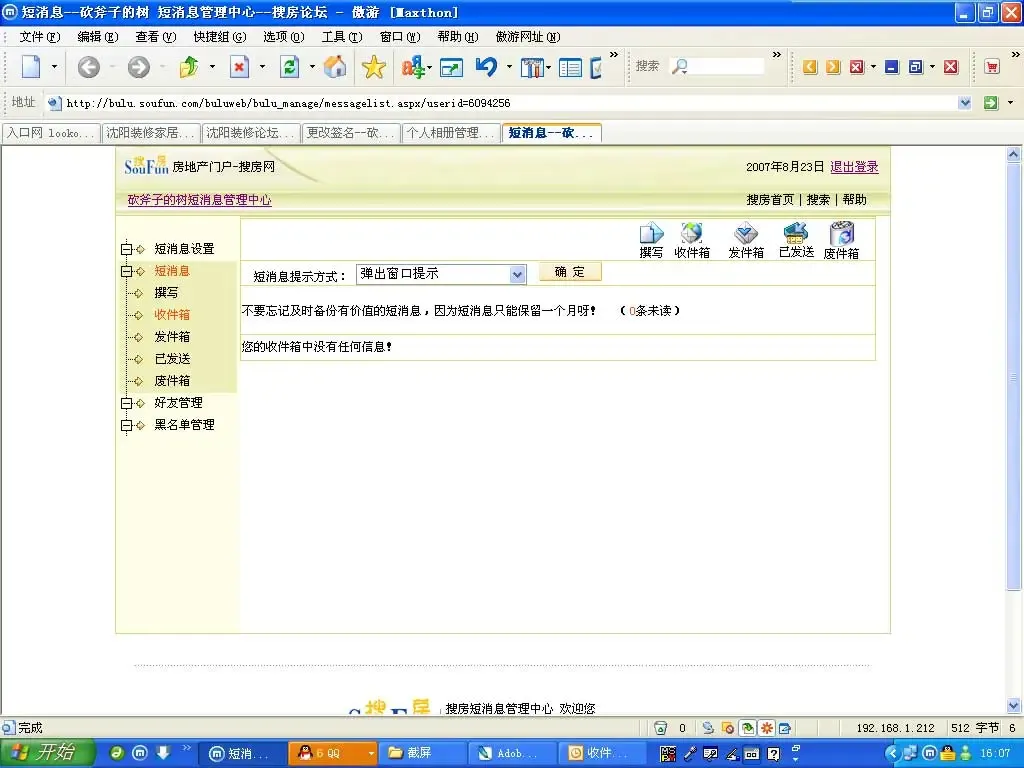The image size is (1024, 768).
Task: Switch to previous tab with orange left arrow
Action: [810, 67]
